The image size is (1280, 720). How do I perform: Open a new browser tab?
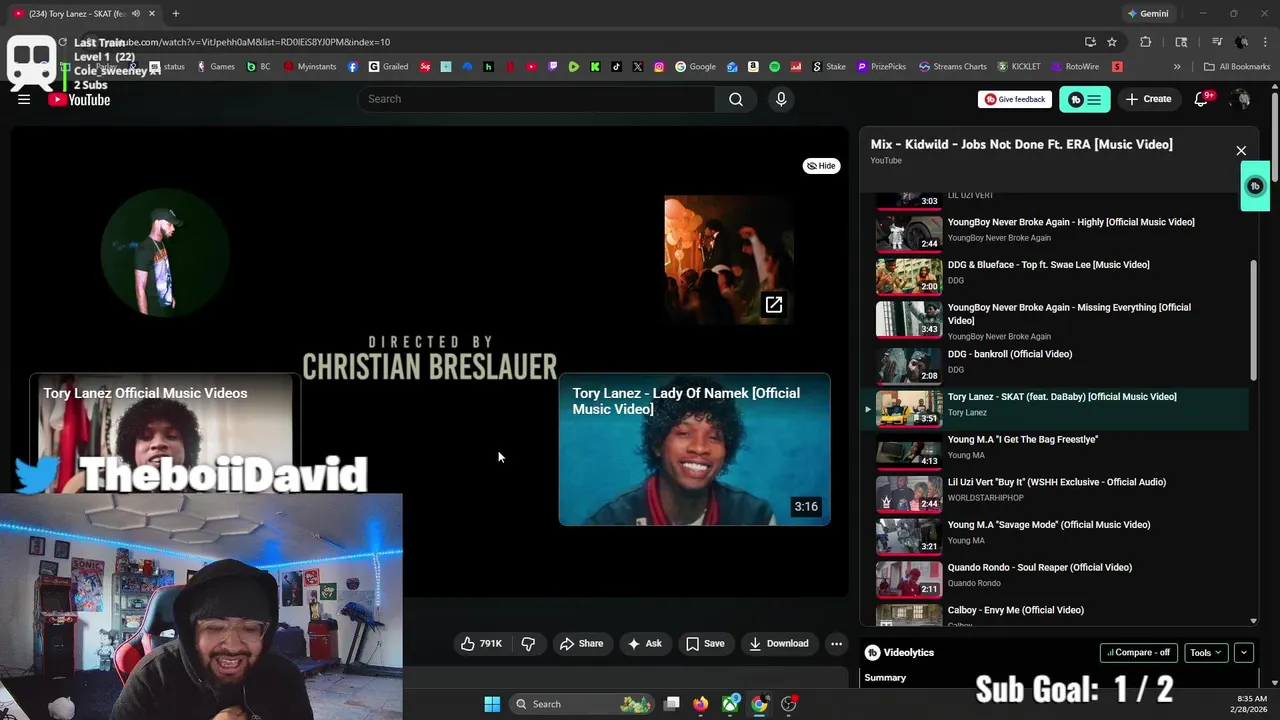(x=176, y=14)
